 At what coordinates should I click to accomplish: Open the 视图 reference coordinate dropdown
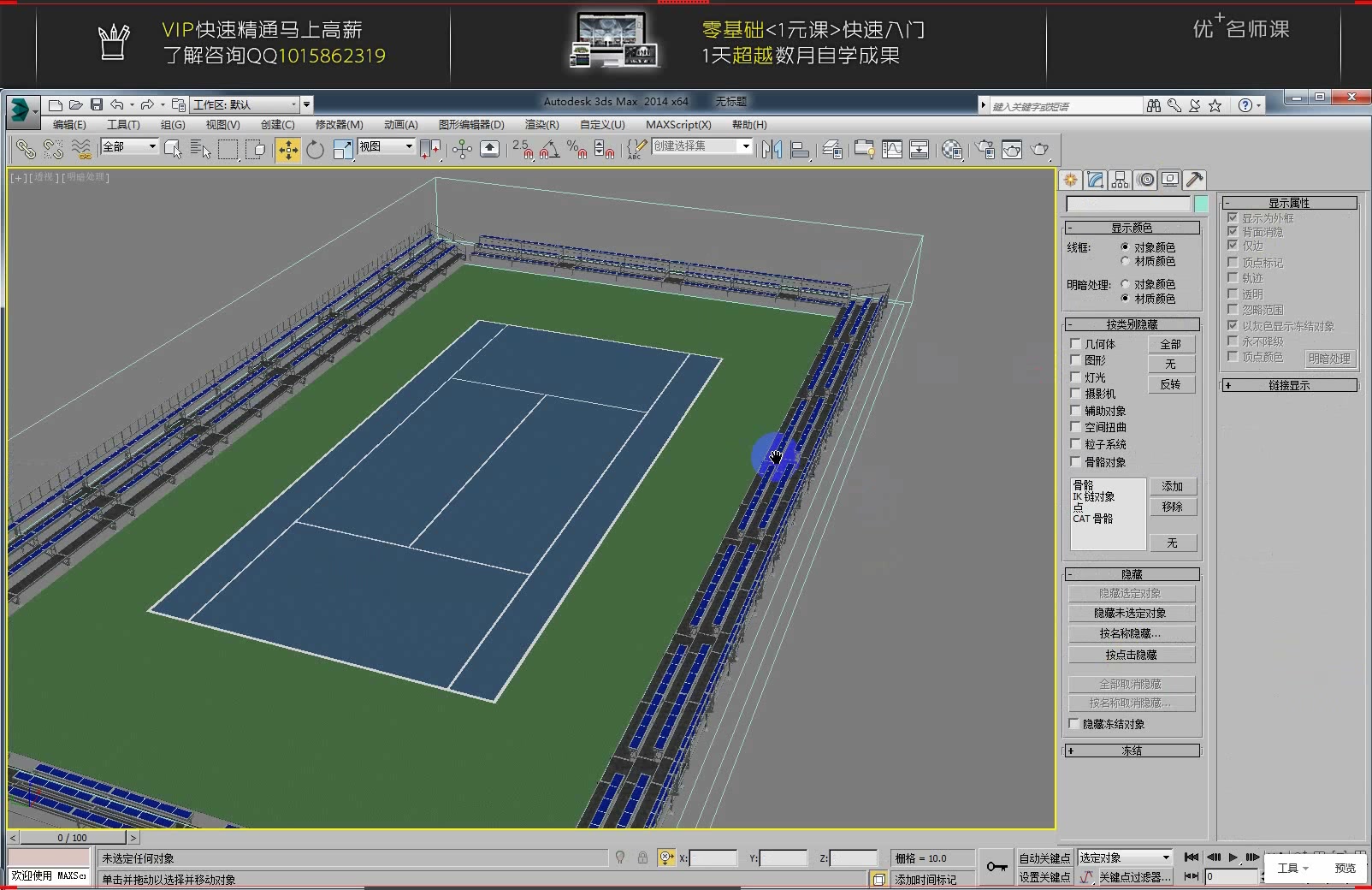tap(386, 146)
